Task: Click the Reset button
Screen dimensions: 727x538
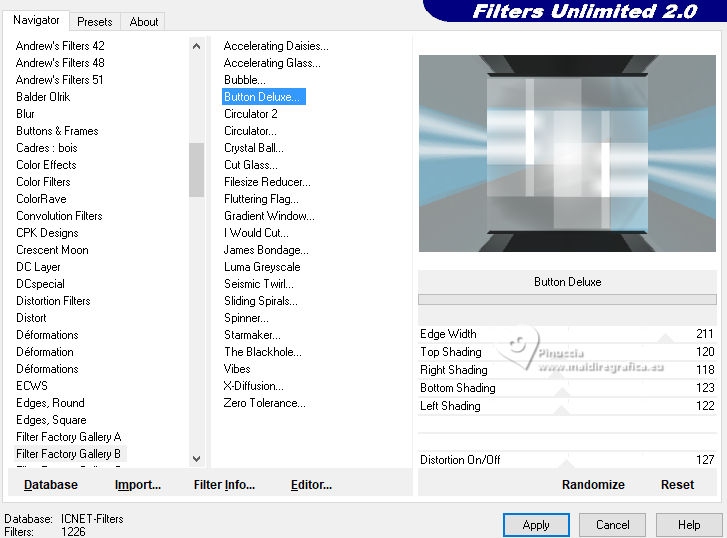Action: pyautogui.click(x=677, y=485)
